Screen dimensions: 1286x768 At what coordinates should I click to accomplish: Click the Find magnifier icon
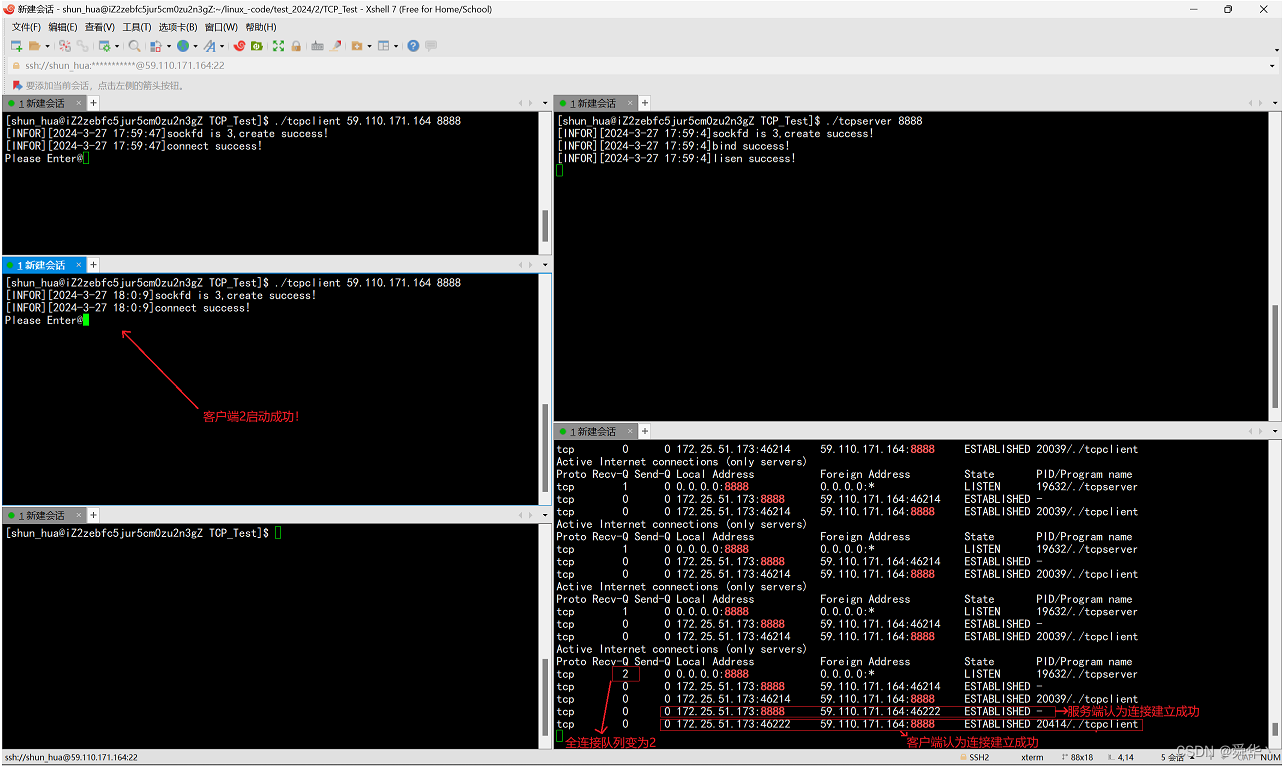click(134, 46)
